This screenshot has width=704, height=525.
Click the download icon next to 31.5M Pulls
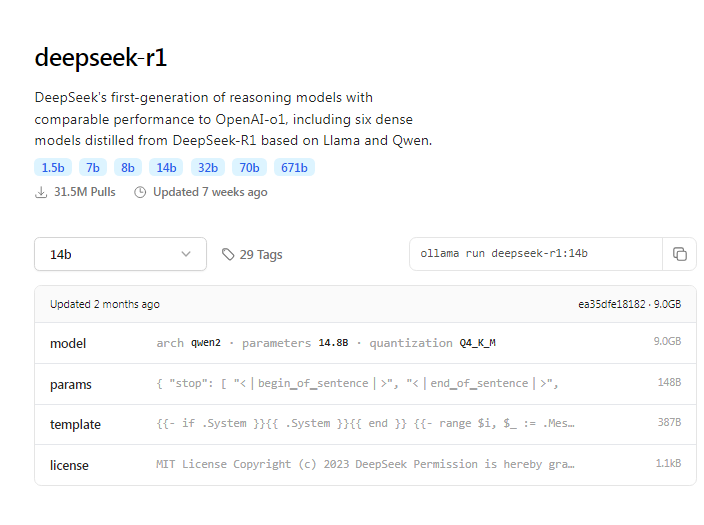41,192
